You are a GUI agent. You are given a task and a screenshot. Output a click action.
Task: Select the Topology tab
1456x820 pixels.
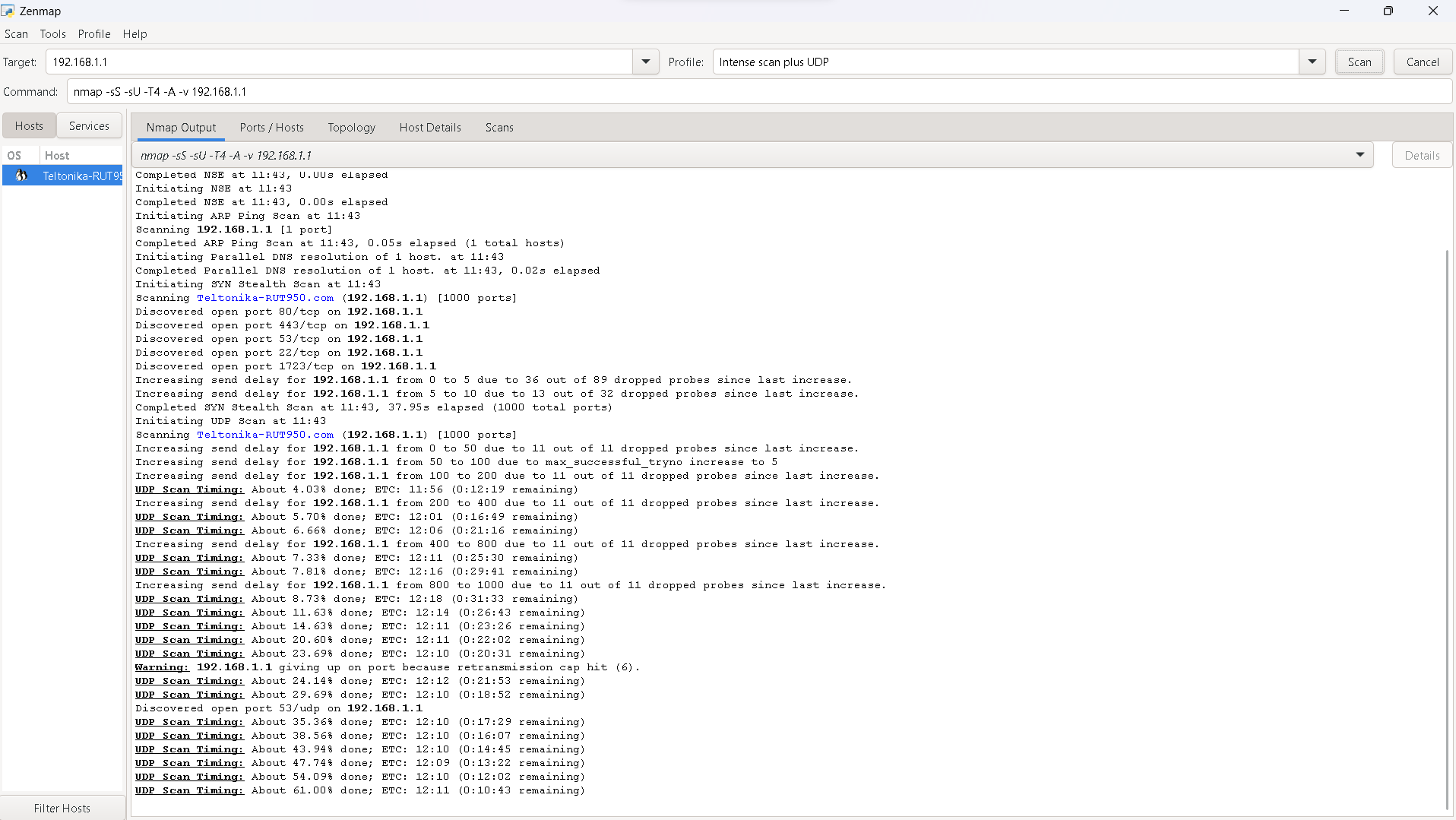pos(351,127)
